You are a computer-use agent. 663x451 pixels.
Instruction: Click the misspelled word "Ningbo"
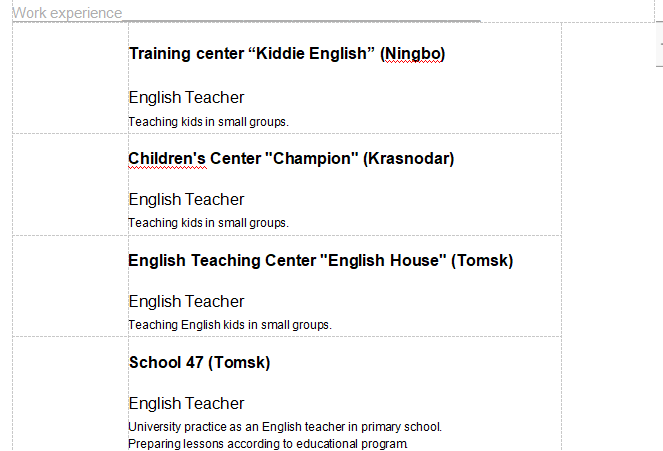click(x=412, y=54)
